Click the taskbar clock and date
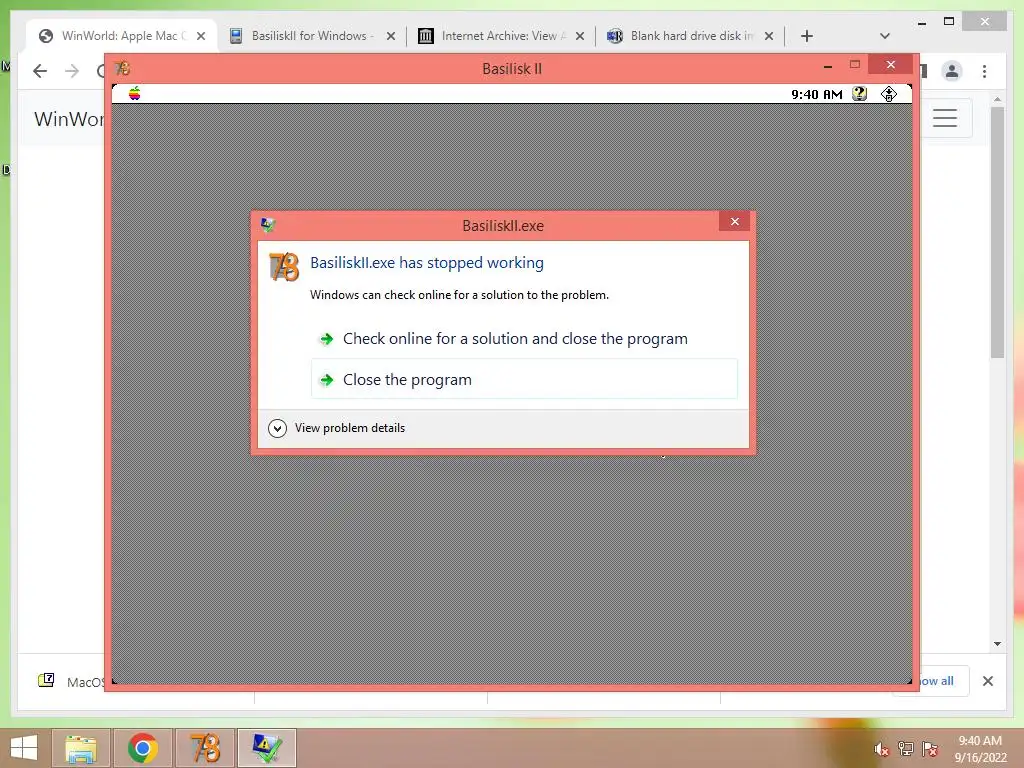This screenshot has width=1024, height=768. point(980,749)
